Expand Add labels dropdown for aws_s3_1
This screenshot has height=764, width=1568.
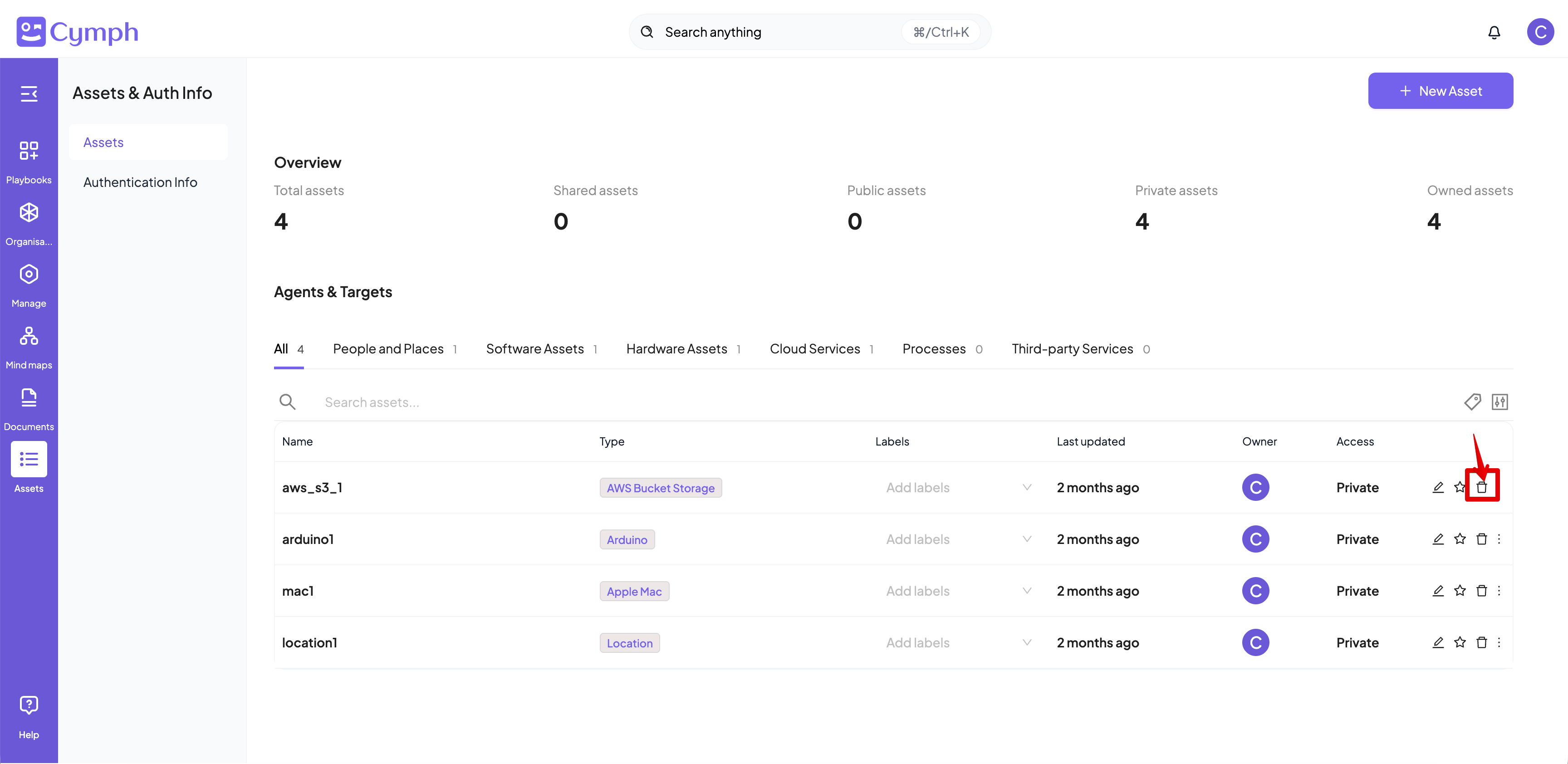click(x=1027, y=487)
